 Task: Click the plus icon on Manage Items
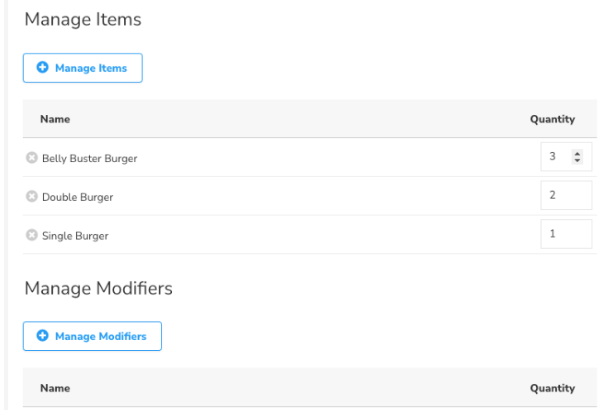pyautogui.click(x=42, y=68)
